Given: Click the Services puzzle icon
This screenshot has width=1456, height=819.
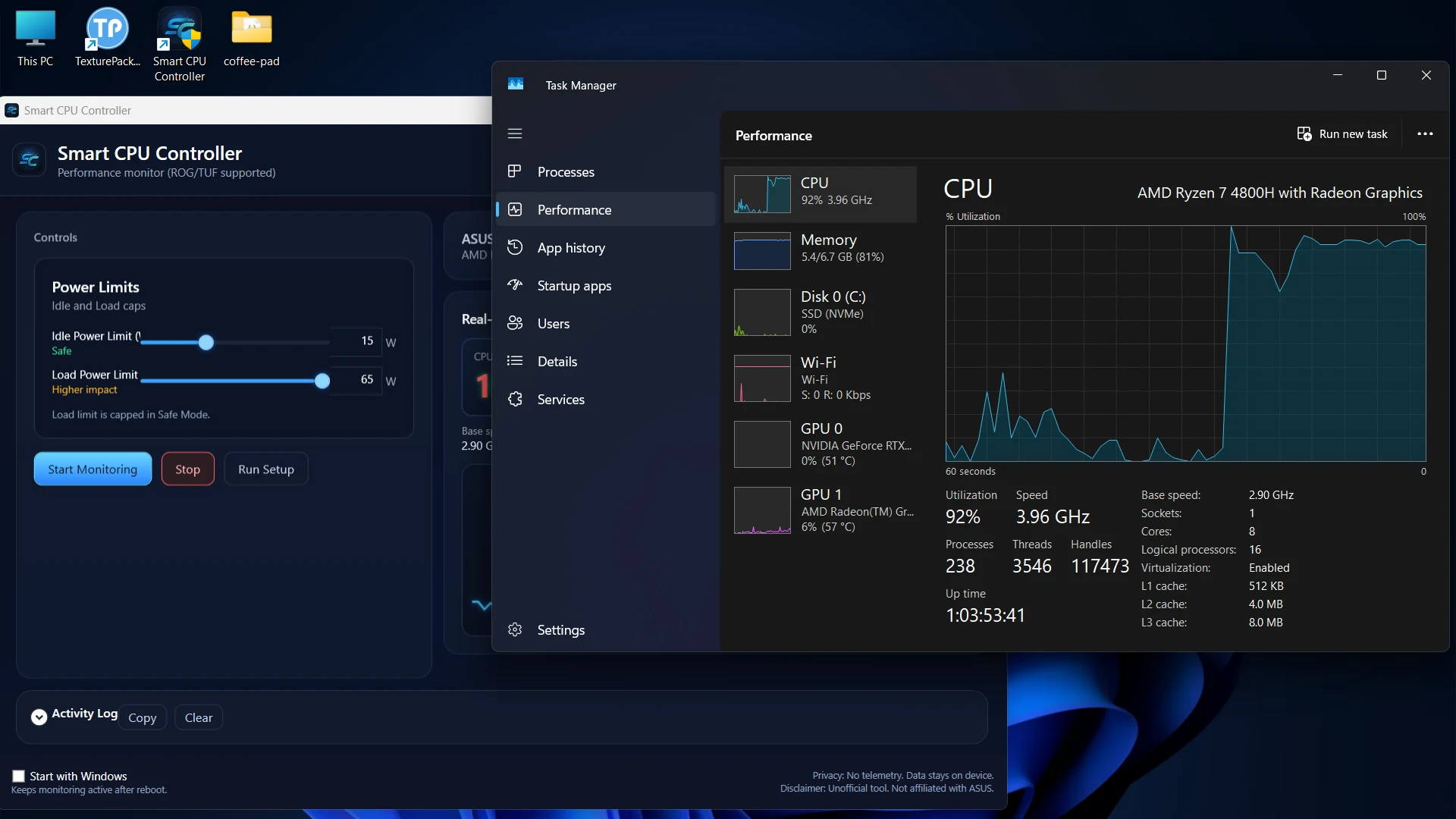Looking at the screenshot, I should click(515, 399).
